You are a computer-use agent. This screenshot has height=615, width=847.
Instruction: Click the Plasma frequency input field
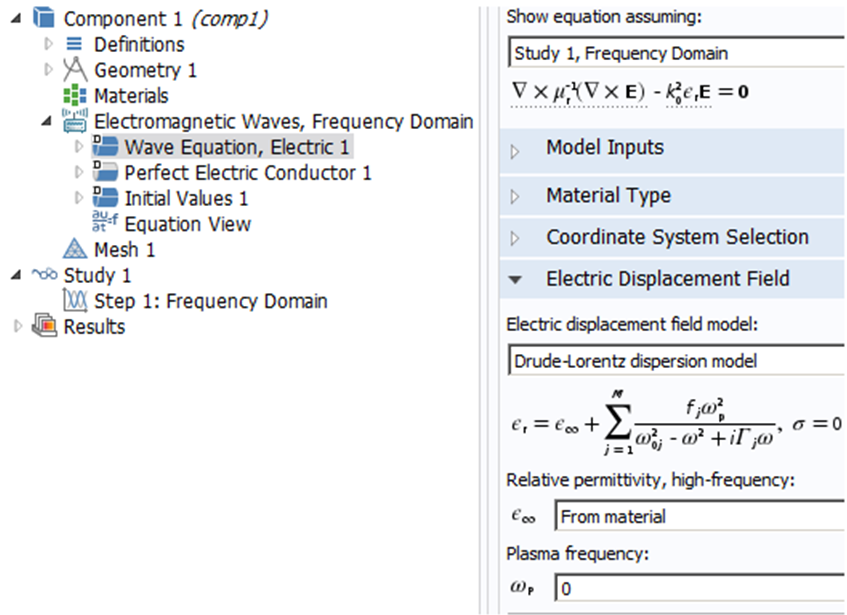(x=700, y=589)
